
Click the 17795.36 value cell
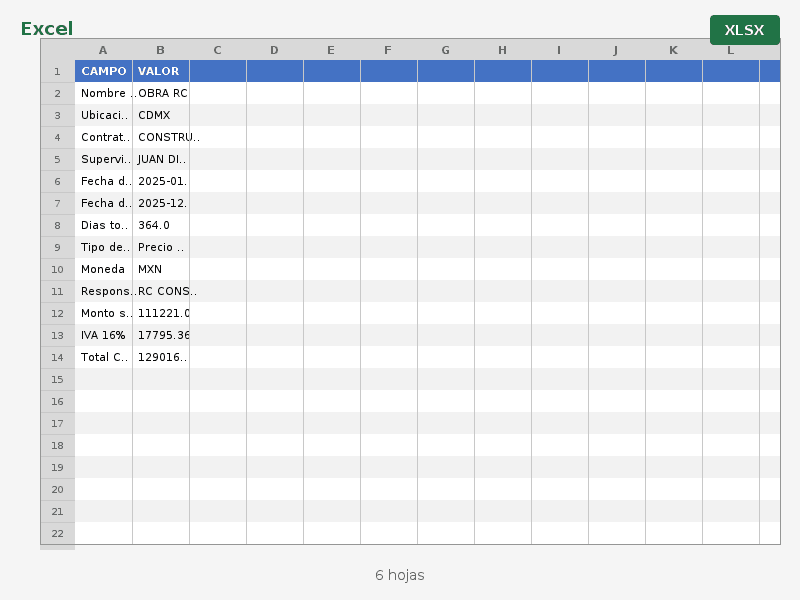(x=160, y=335)
